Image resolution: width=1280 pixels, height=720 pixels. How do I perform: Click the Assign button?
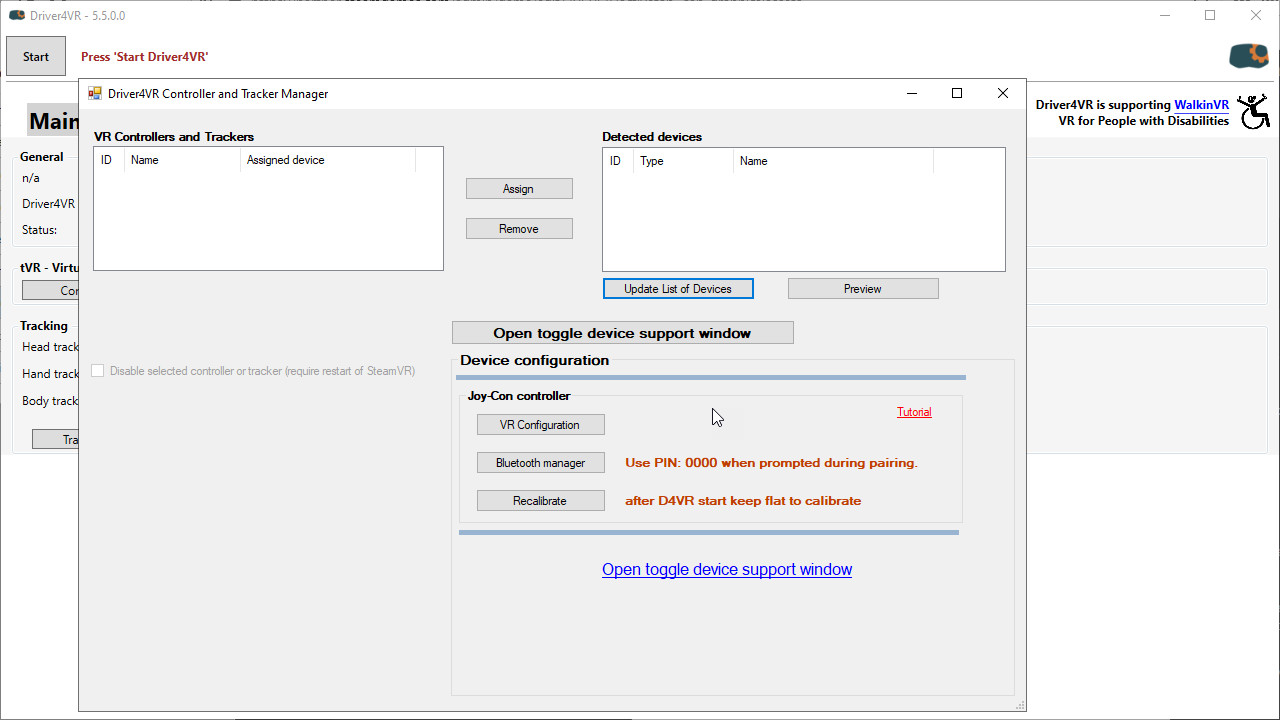[519, 188]
